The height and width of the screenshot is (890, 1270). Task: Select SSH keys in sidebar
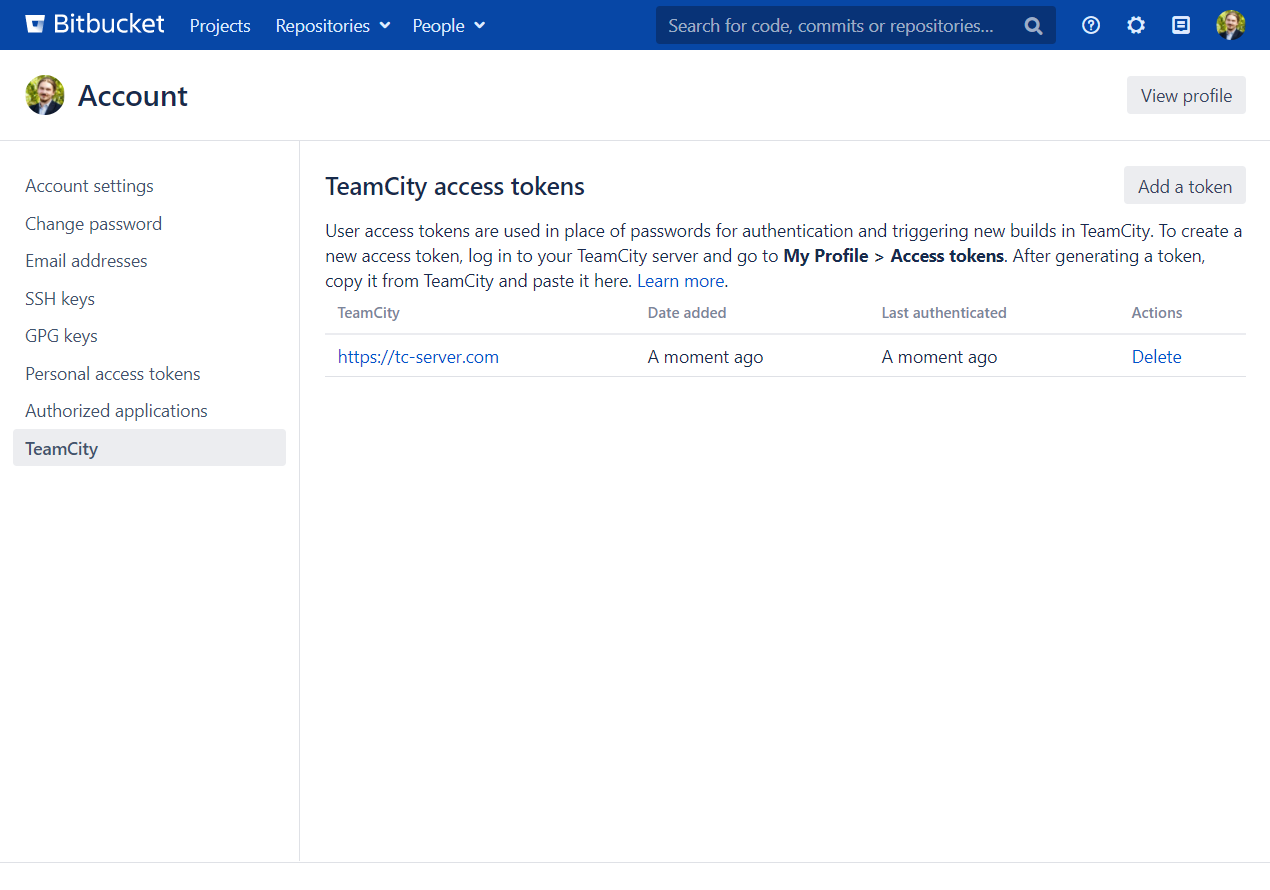[x=60, y=298]
